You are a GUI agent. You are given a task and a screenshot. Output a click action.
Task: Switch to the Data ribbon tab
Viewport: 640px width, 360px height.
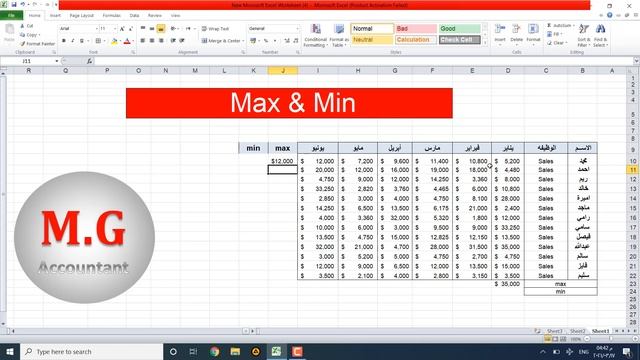pyautogui.click(x=134, y=16)
